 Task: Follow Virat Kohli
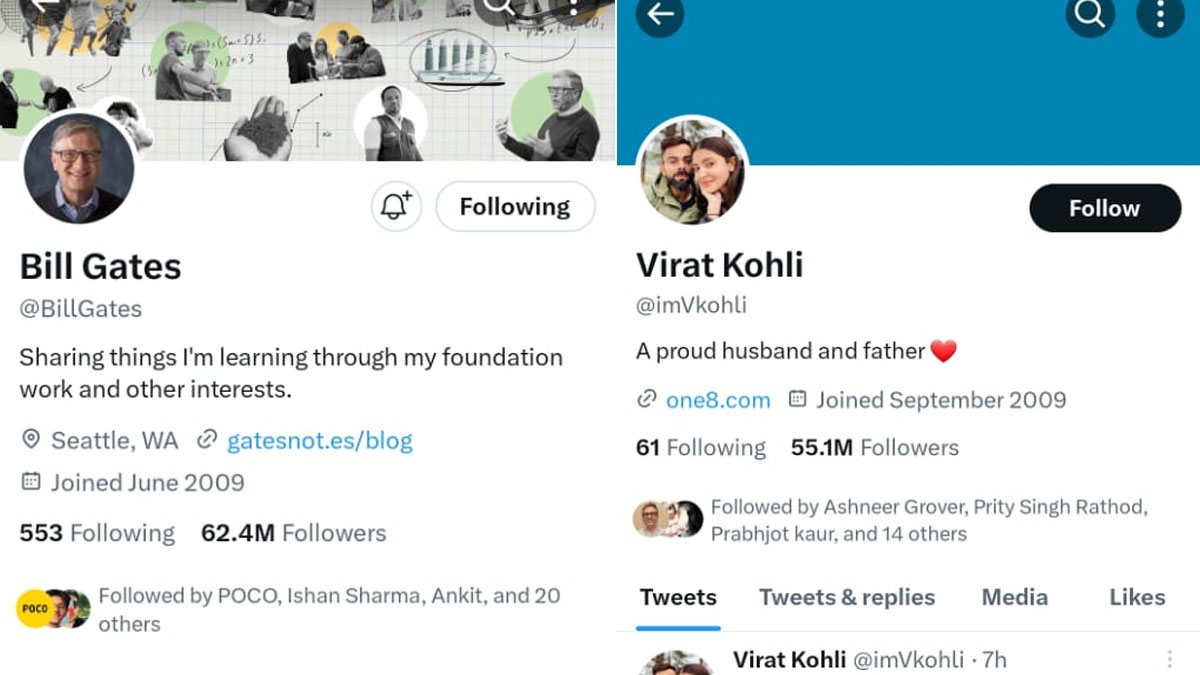[1104, 208]
